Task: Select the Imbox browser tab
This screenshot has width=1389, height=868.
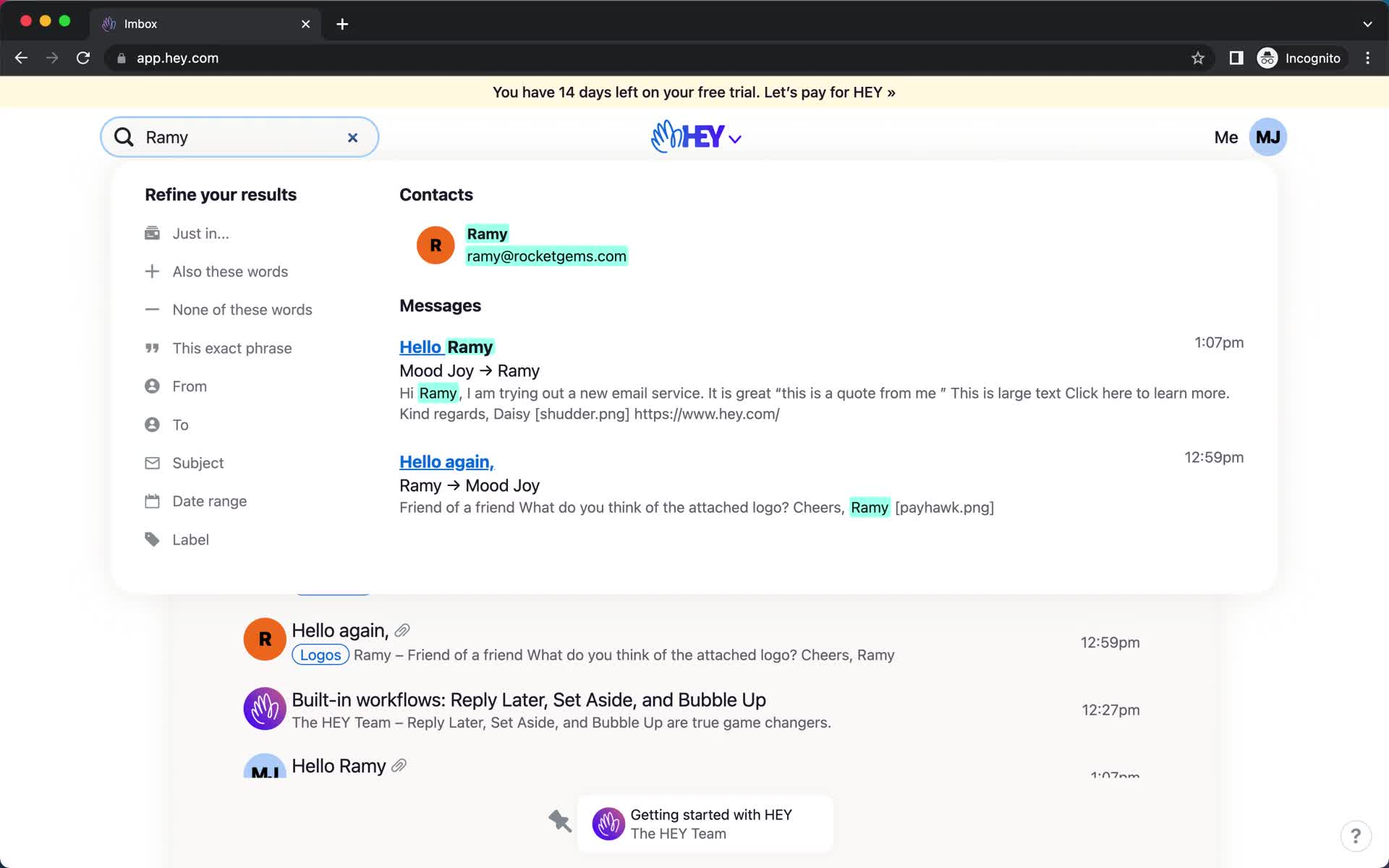Action: pos(206,24)
